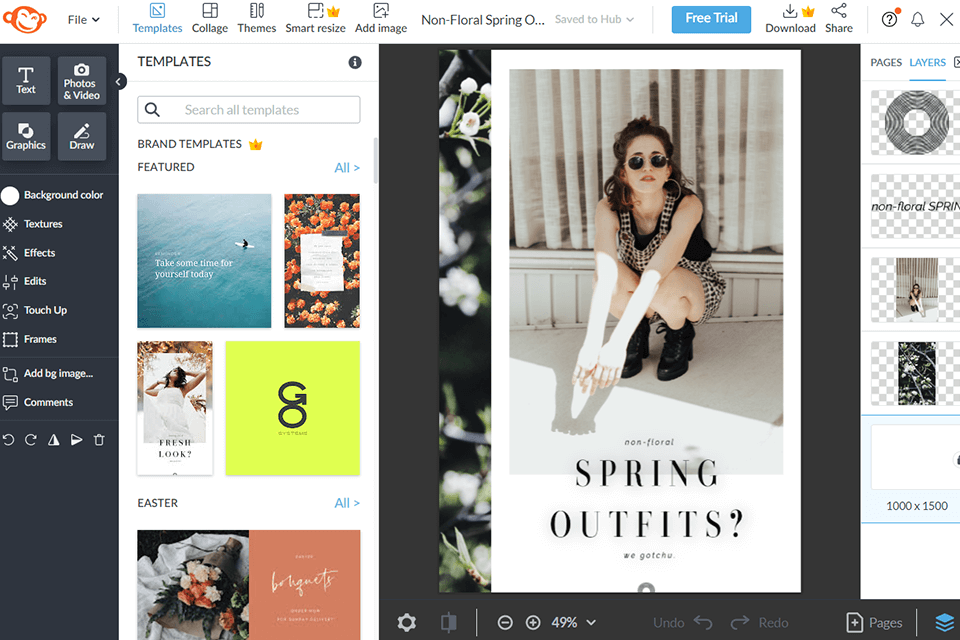View All featured templates
The height and width of the screenshot is (640, 960).
point(347,168)
